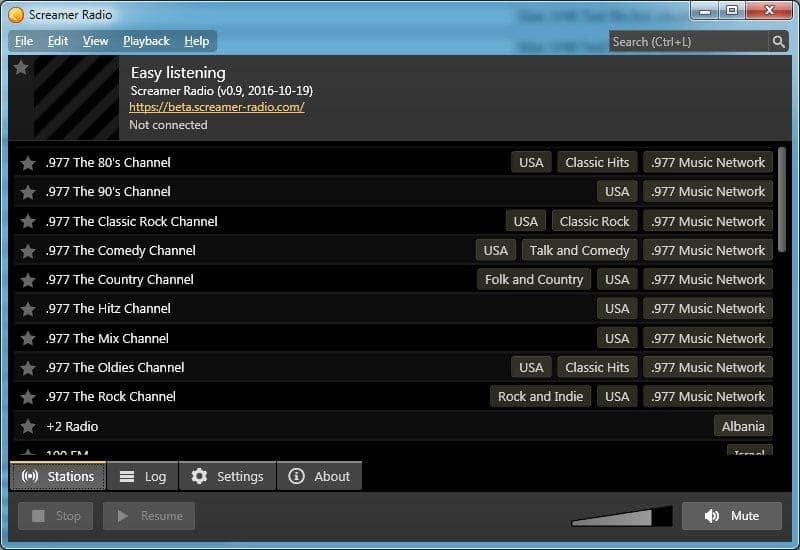The image size is (800, 550).
Task: Open the View menu
Action: 96,41
